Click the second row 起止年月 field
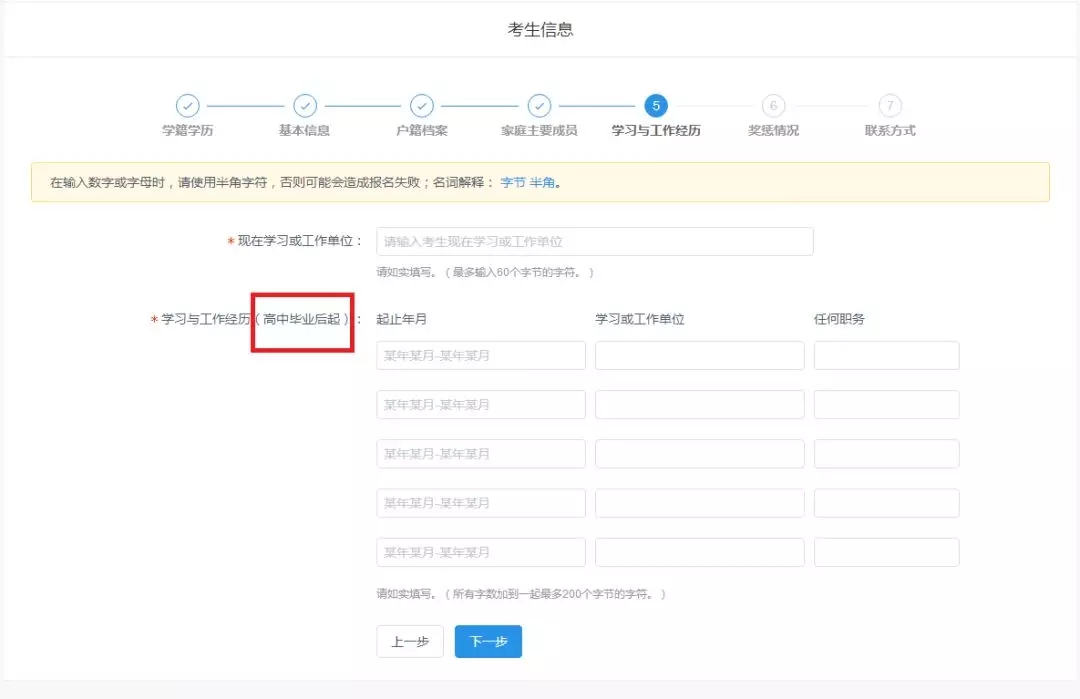This screenshot has width=1080, height=699. (481, 405)
